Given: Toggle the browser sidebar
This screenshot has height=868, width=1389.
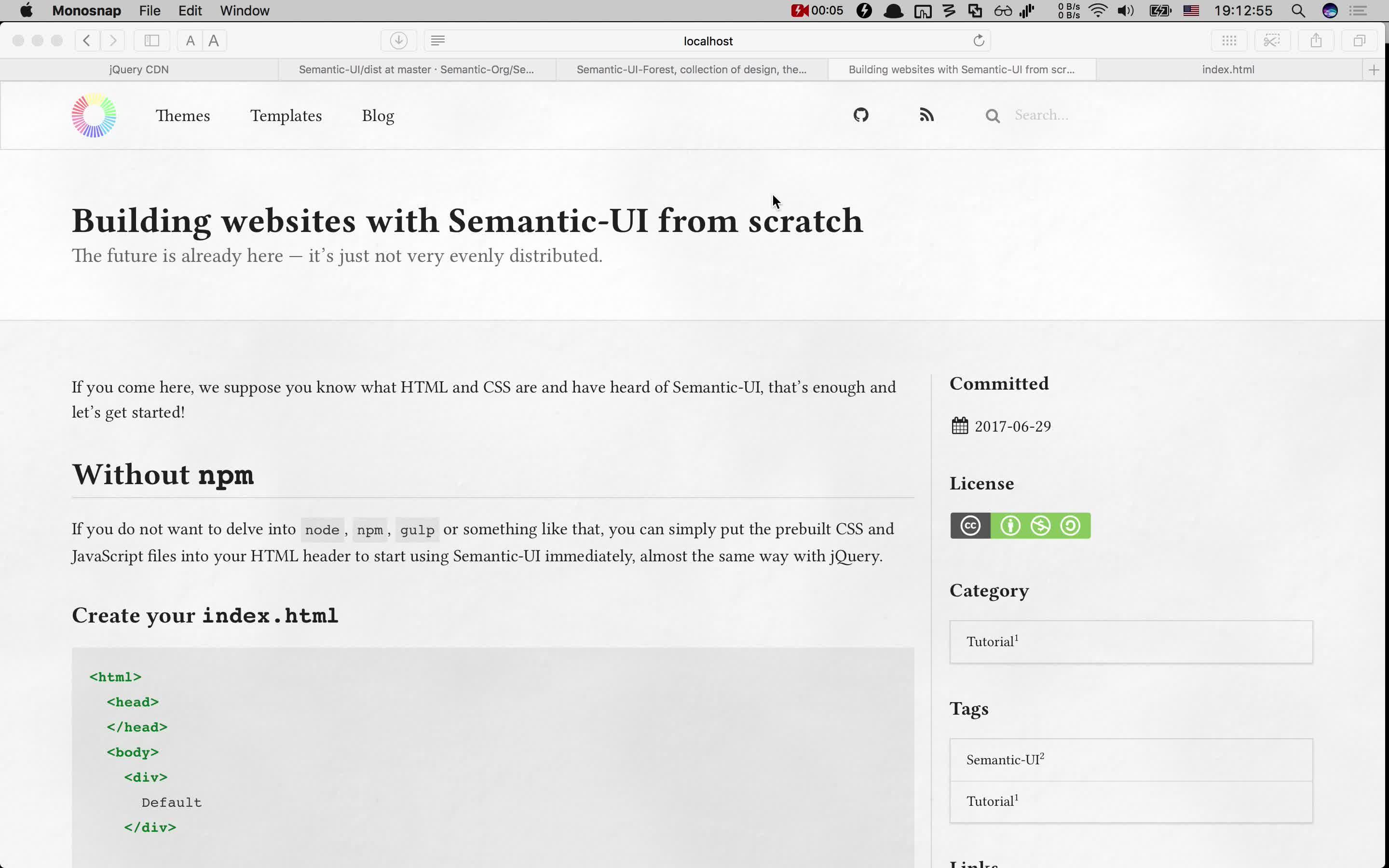Looking at the screenshot, I should click(151, 40).
